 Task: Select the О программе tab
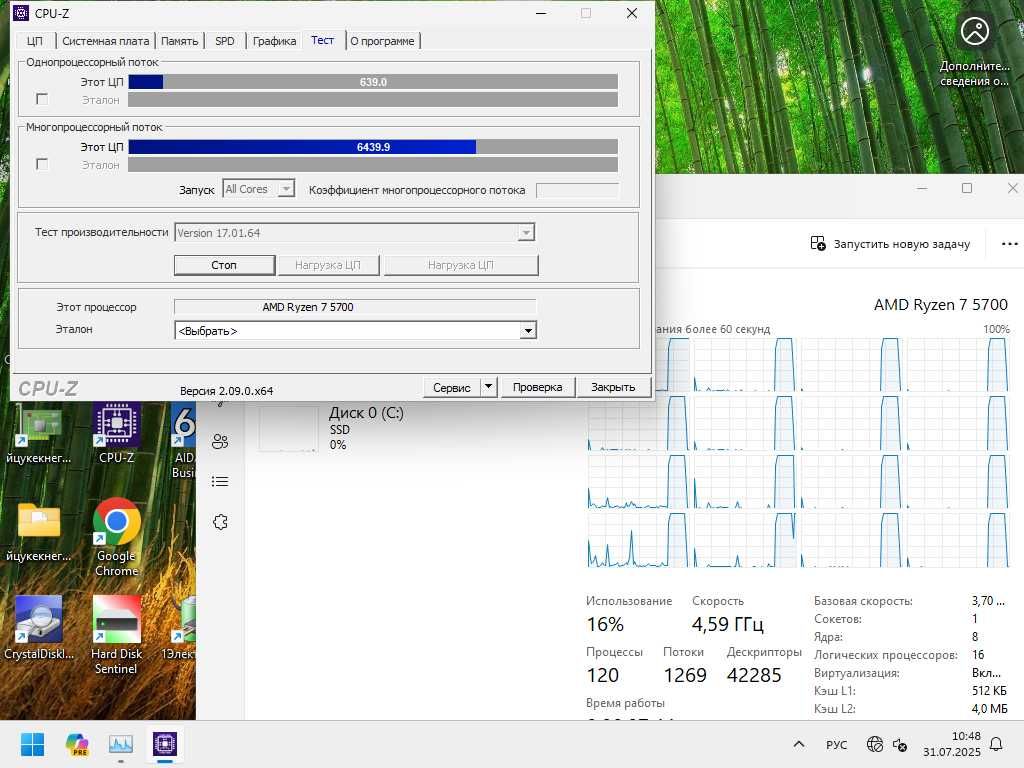(382, 41)
